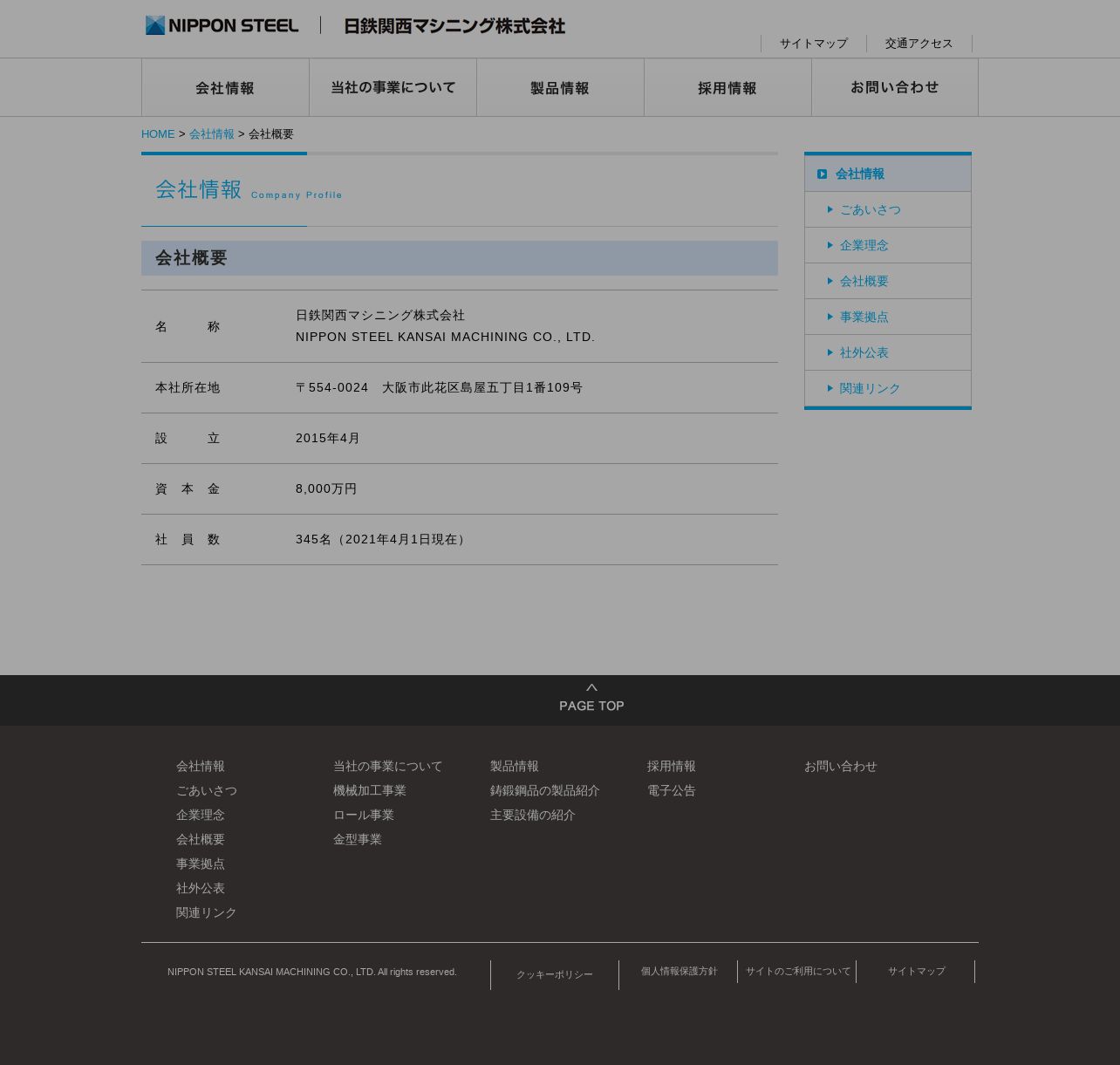Open 個人情報保護方針 in the footer bar
Viewport: 1120px width, 1065px height.
tap(680, 972)
